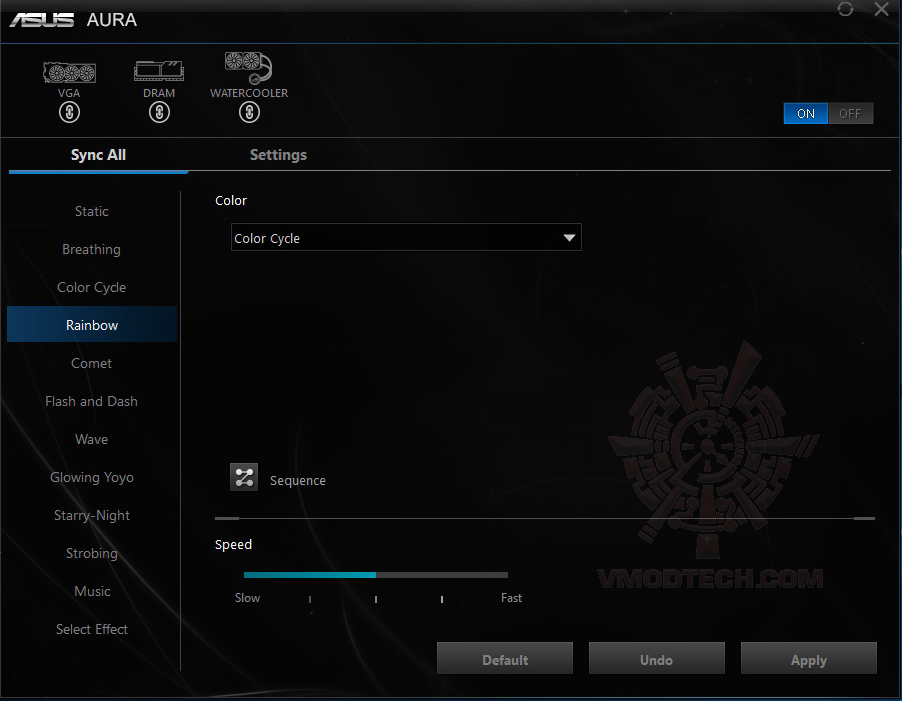Switch to the Sync All tab

pyautogui.click(x=98, y=155)
